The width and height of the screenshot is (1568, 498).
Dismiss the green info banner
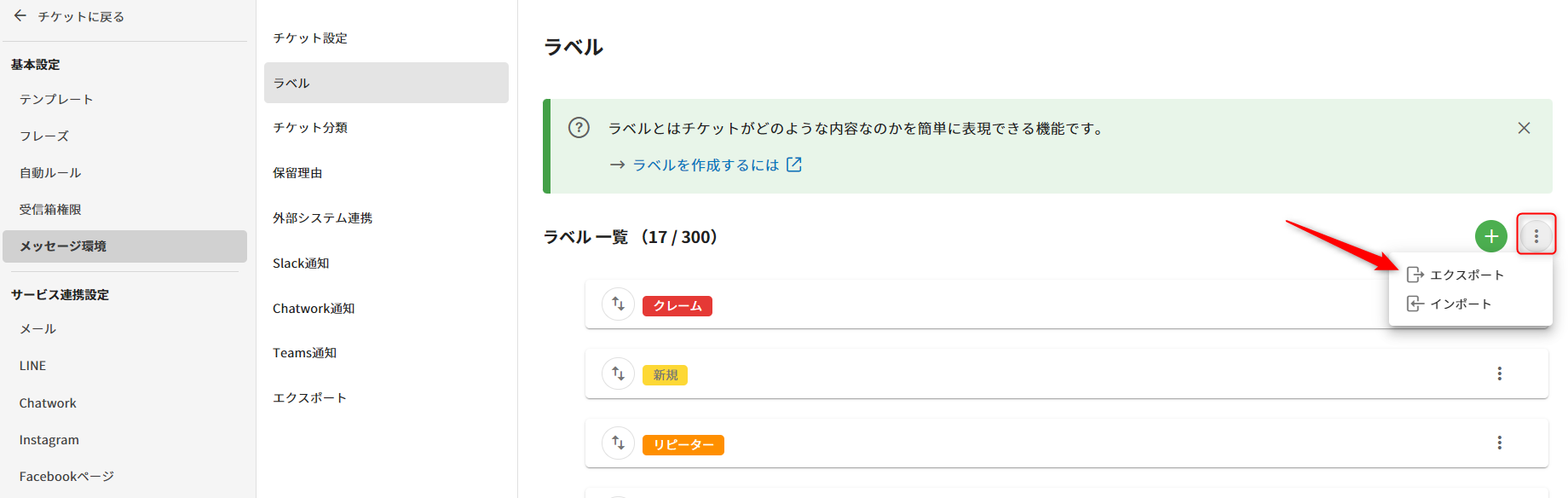1524,128
